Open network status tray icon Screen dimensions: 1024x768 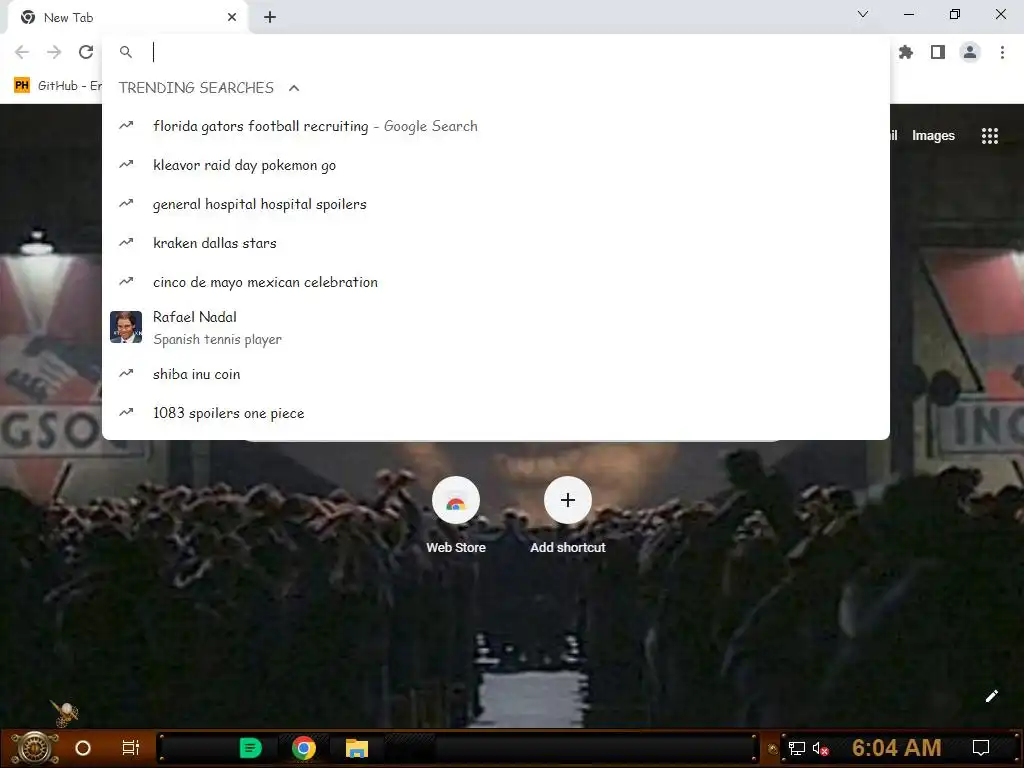pyautogui.click(x=796, y=748)
